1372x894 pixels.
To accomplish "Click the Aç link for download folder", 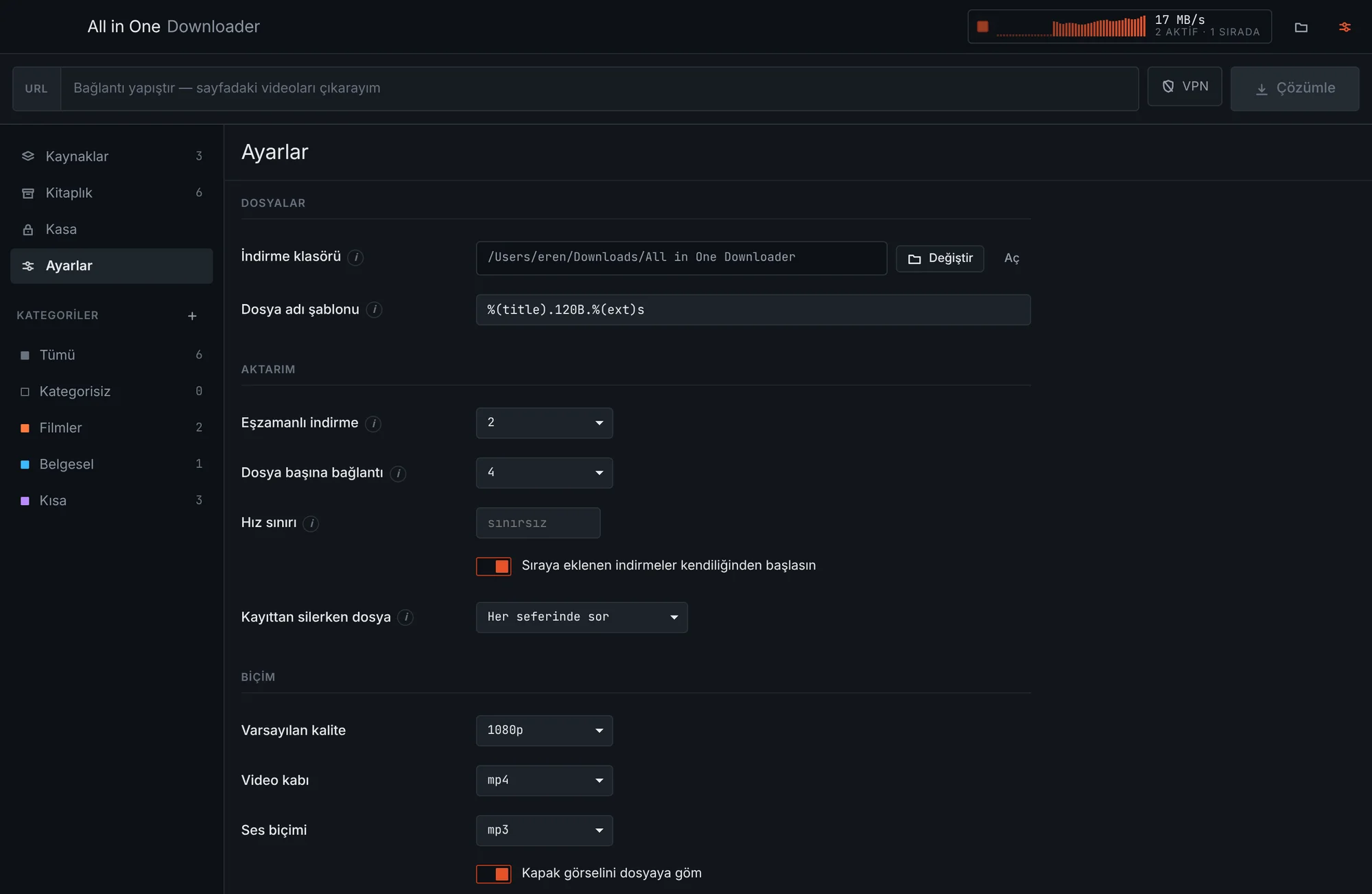I will (1011, 259).
